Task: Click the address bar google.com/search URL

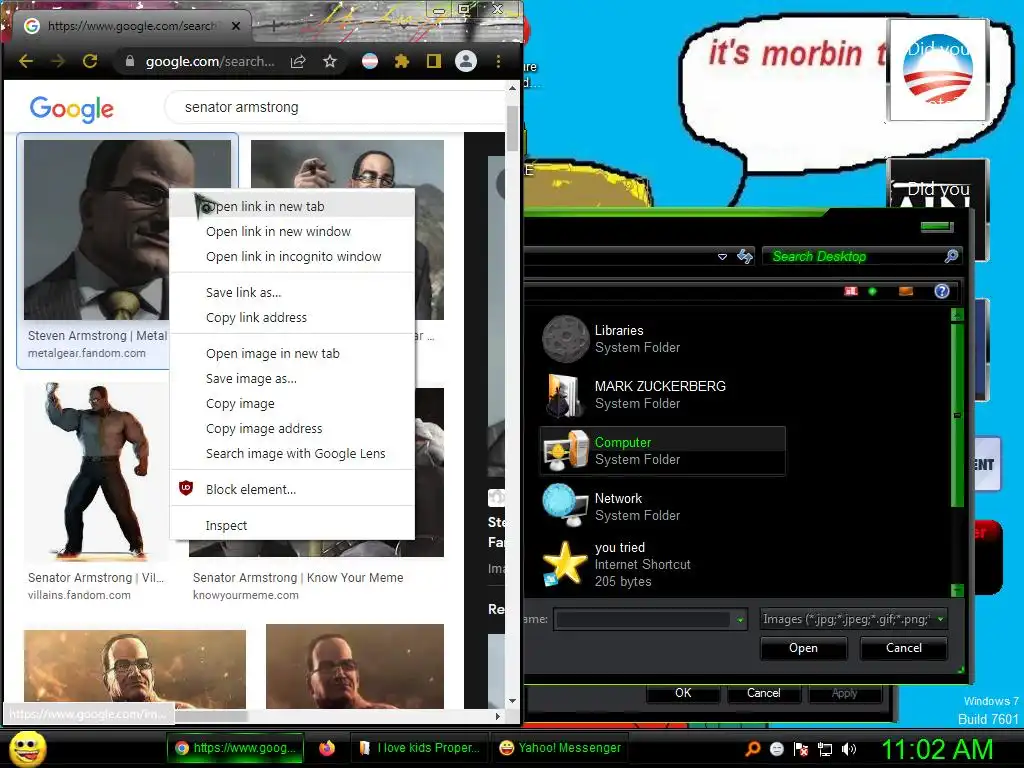Action: pos(209,61)
